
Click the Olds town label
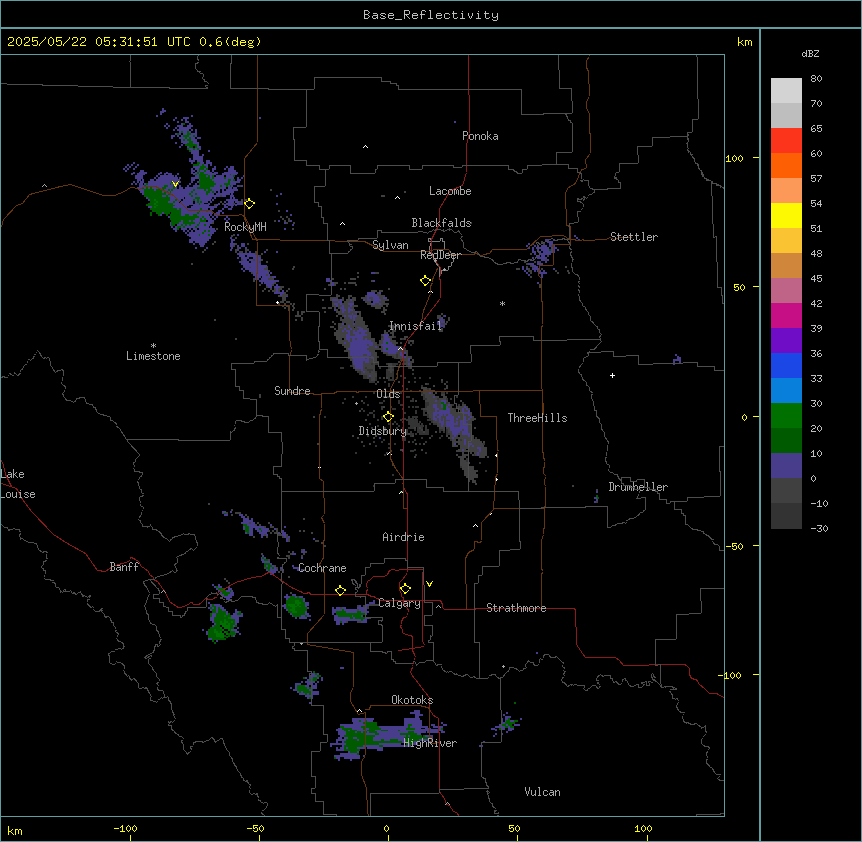tap(388, 394)
